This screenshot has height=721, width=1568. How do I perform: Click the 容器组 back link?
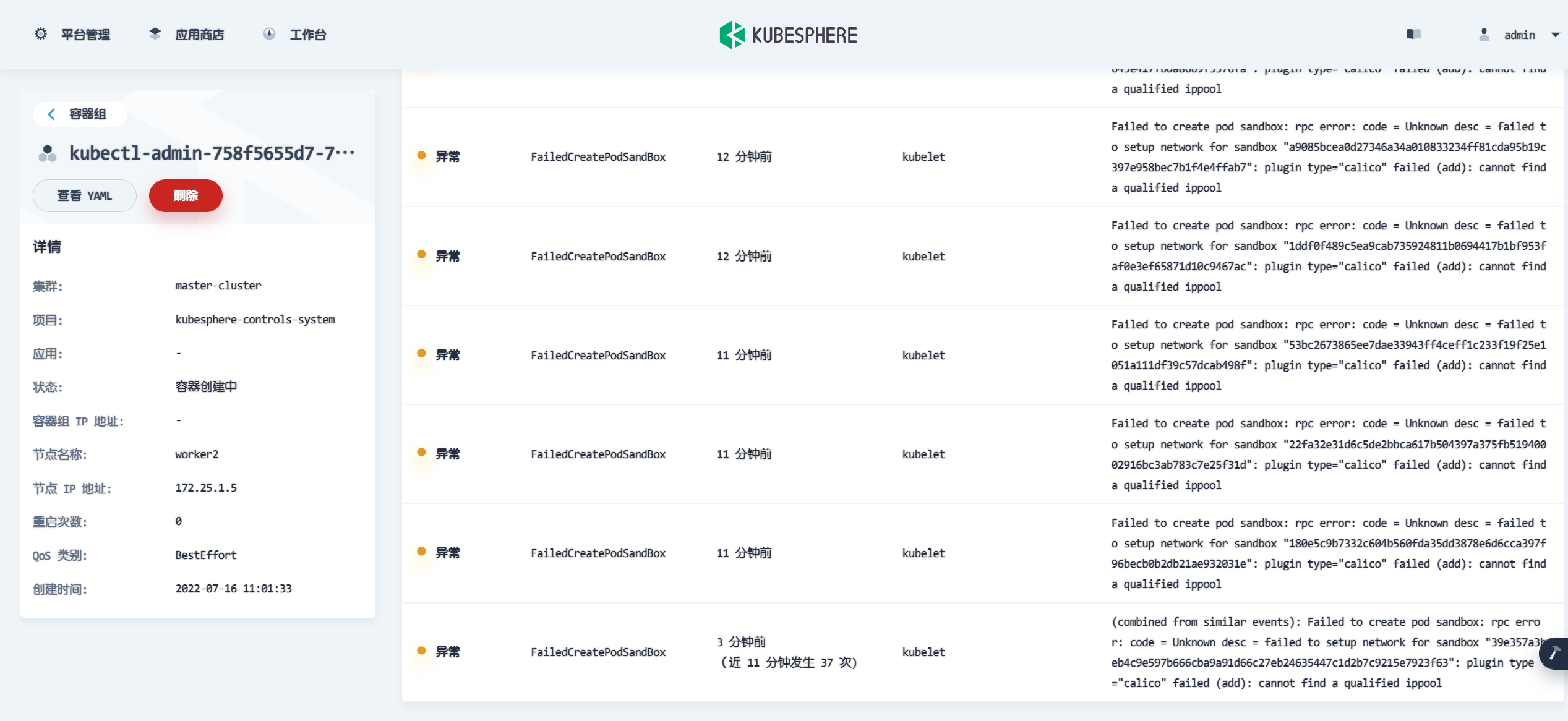87,114
